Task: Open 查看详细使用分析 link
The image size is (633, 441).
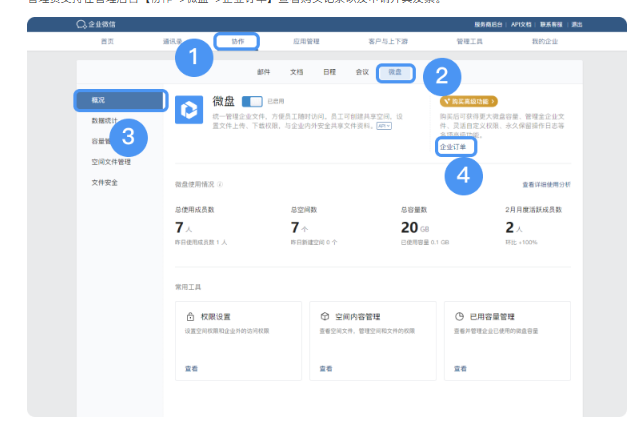Action: [546, 184]
